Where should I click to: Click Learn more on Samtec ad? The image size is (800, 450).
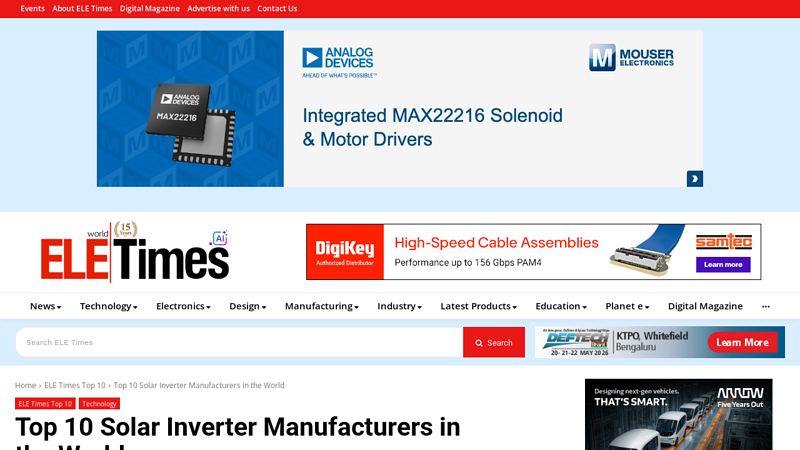tap(723, 264)
